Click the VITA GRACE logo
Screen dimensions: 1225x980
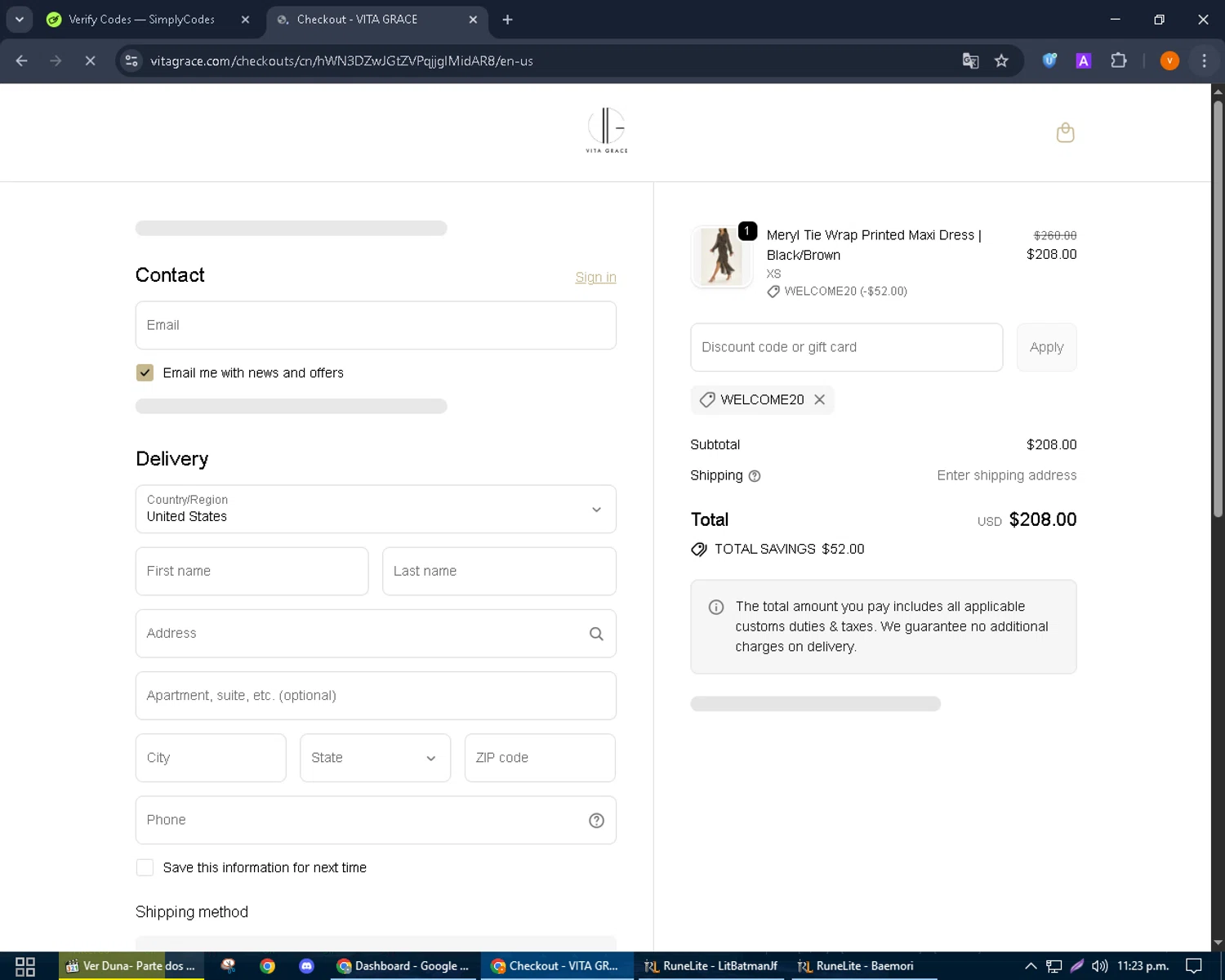point(607,130)
